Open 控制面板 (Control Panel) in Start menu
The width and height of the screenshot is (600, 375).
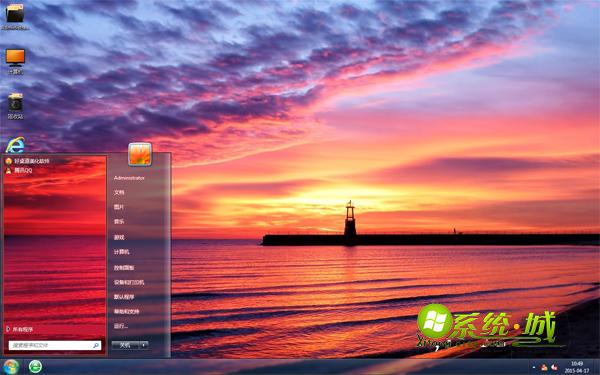click(124, 267)
